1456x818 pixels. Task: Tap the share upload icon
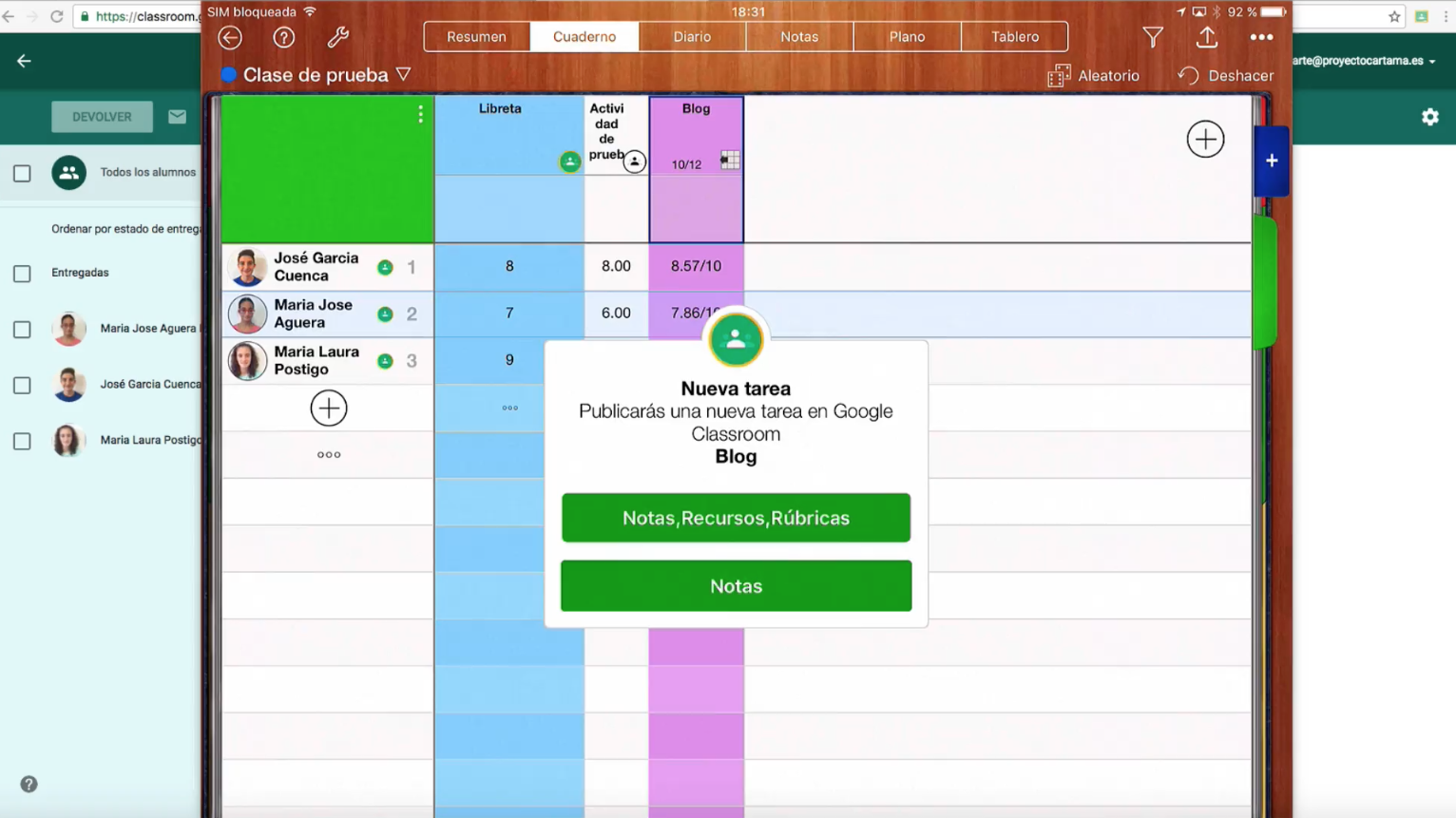[x=1206, y=37]
